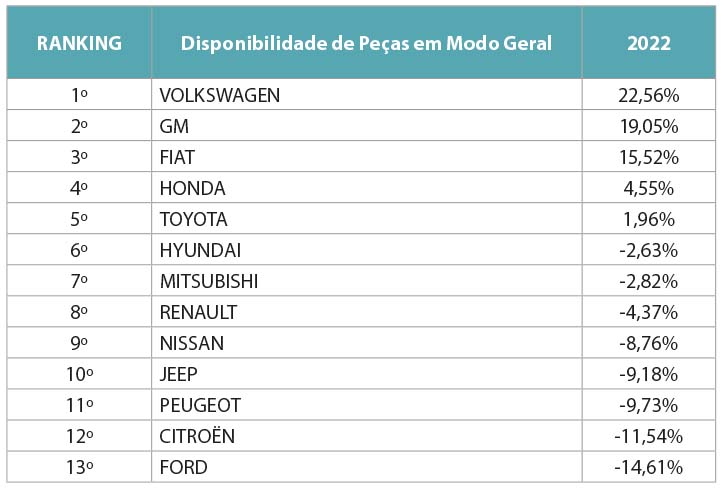Click the Disponibilidade de Peças em Modo Geral header
The width and height of the screenshot is (724, 488).
(366, 43)
